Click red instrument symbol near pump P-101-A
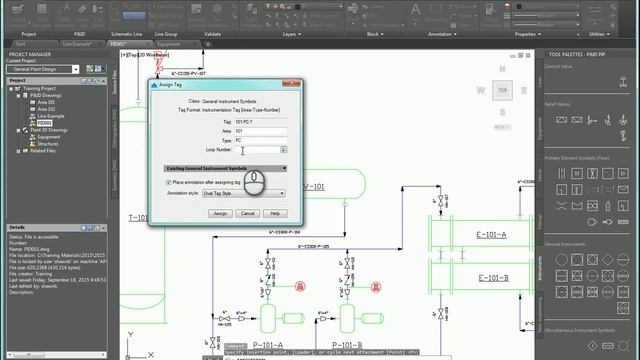 pos(300,287)
